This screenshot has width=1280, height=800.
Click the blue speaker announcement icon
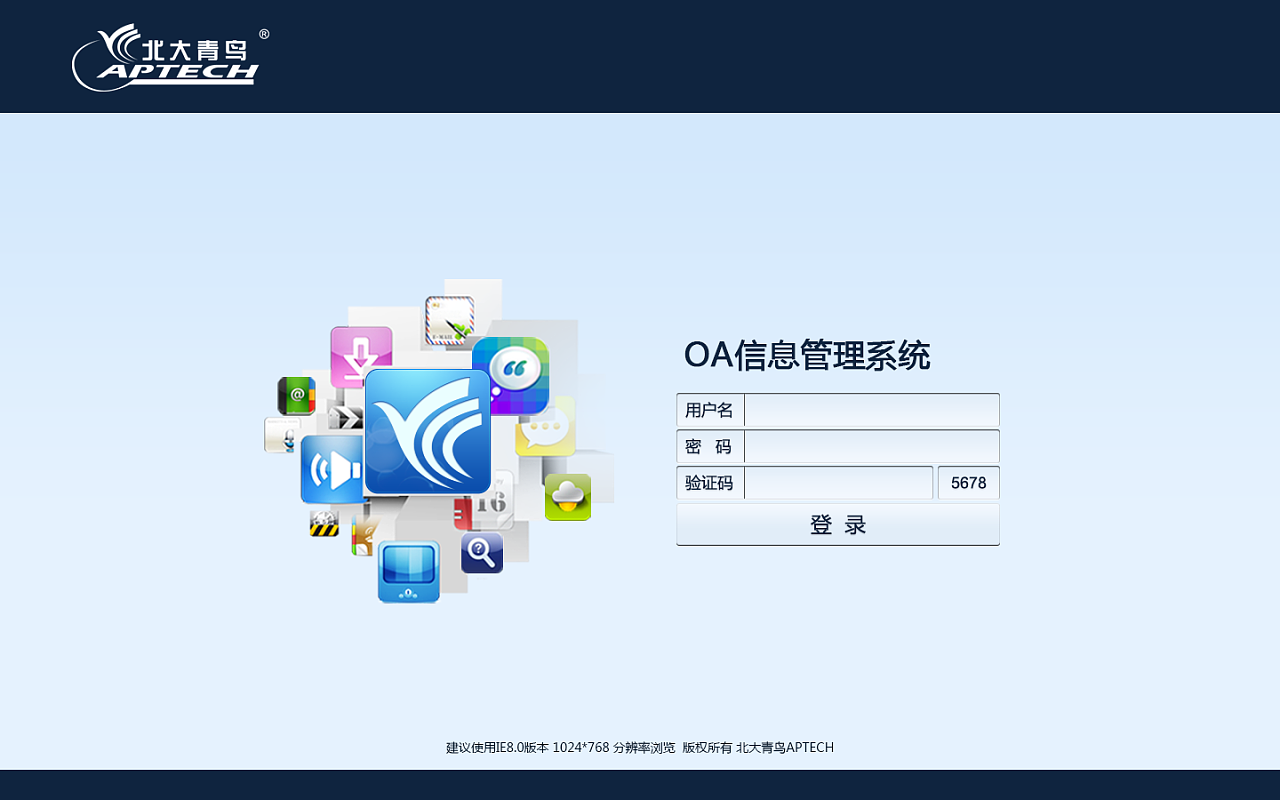(x=331, y=470)
